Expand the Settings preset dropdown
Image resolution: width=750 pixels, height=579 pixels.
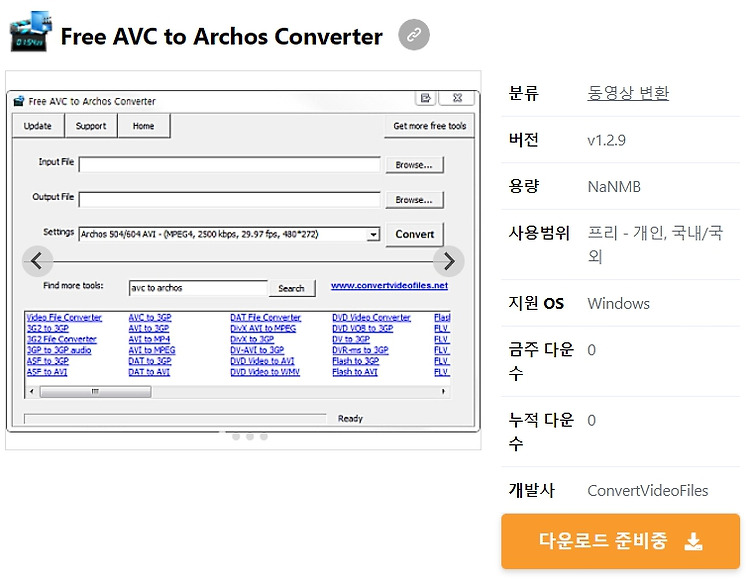click(373, 234)
